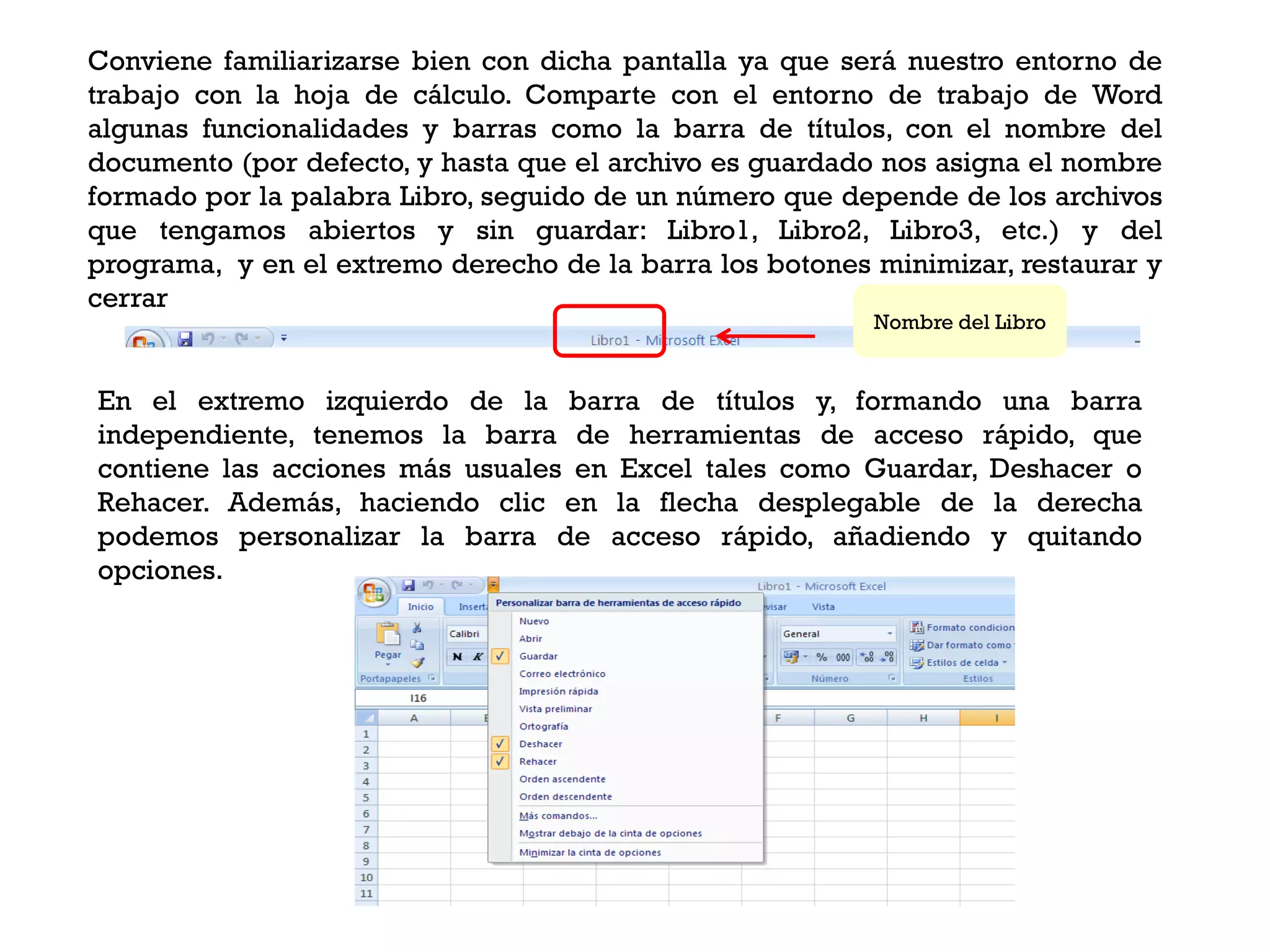Choose Orden descendente from the menu
The width and height of the screenshot is (1270, 952).
coord(626,796)
